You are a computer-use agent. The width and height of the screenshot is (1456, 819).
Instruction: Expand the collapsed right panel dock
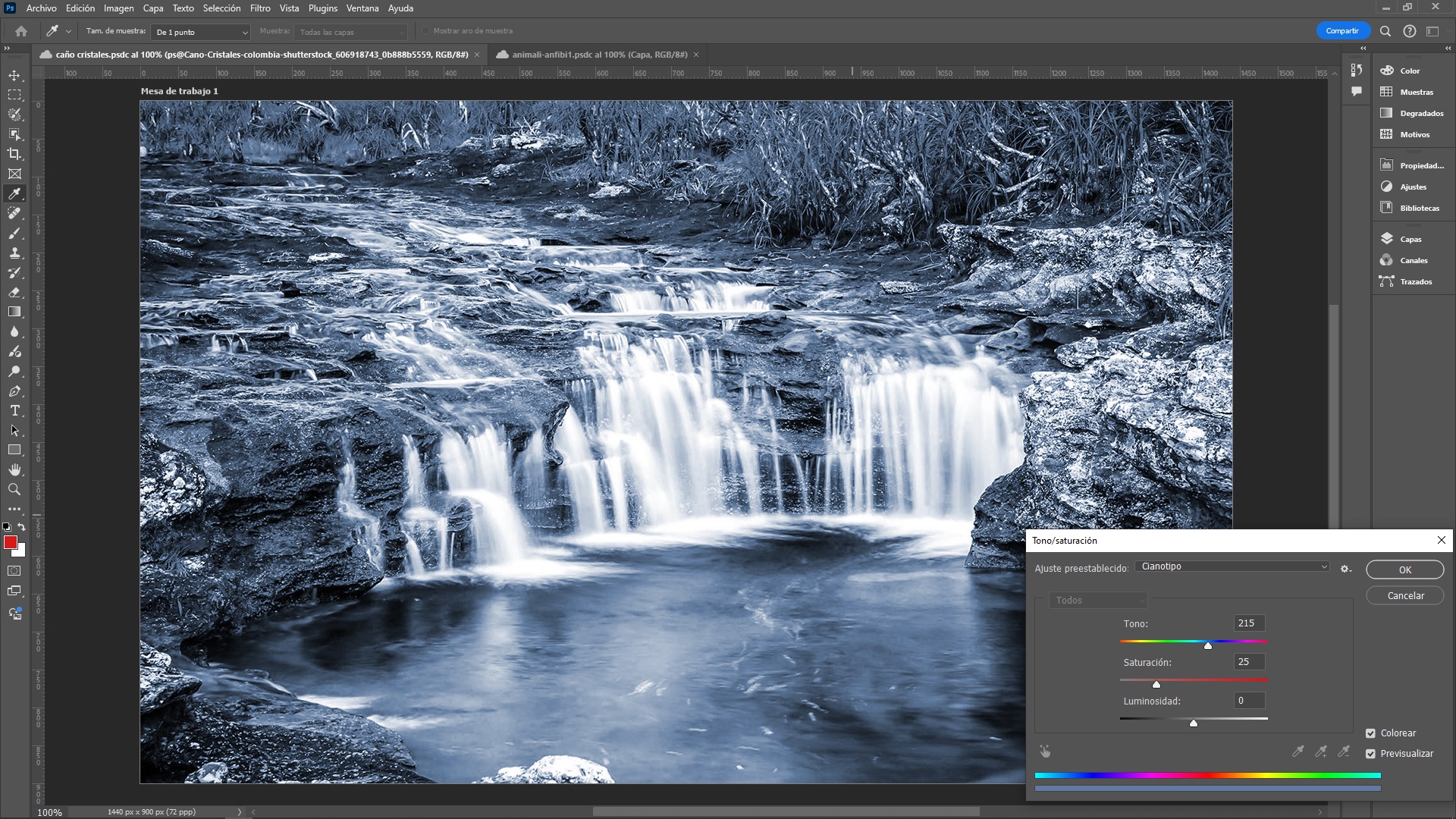tap(1448, 48)
